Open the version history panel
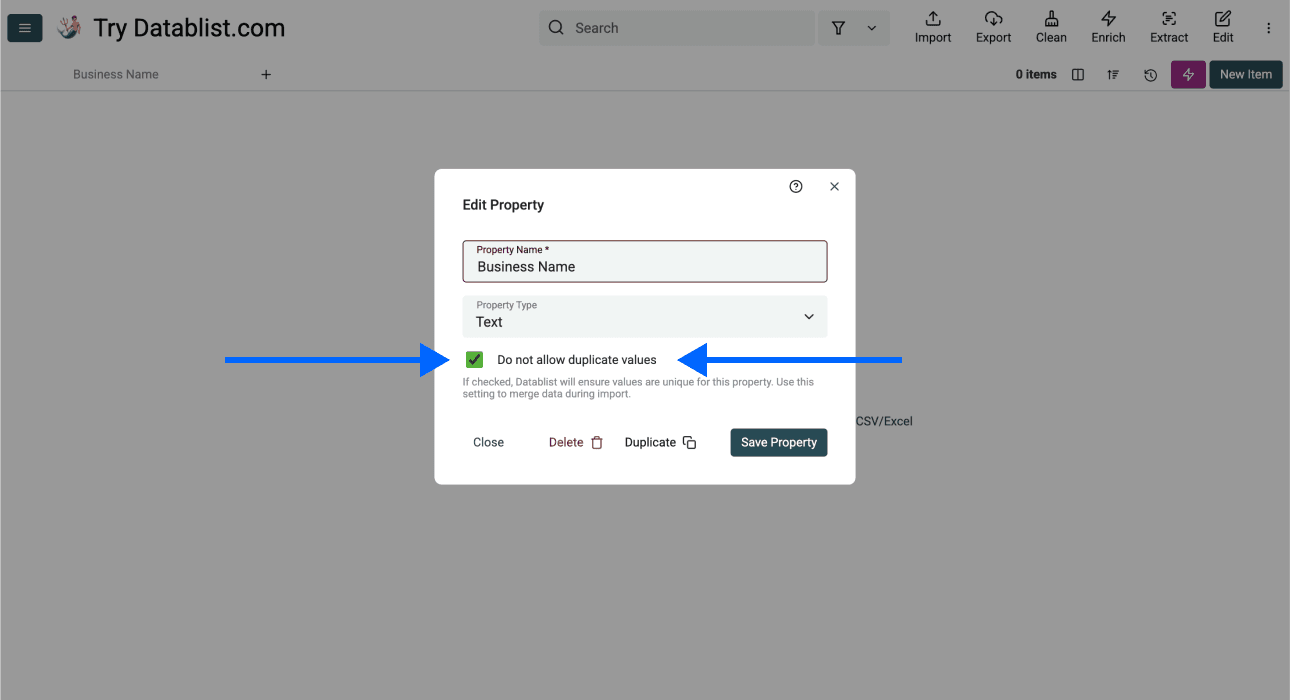 [x=1149, y=74]
